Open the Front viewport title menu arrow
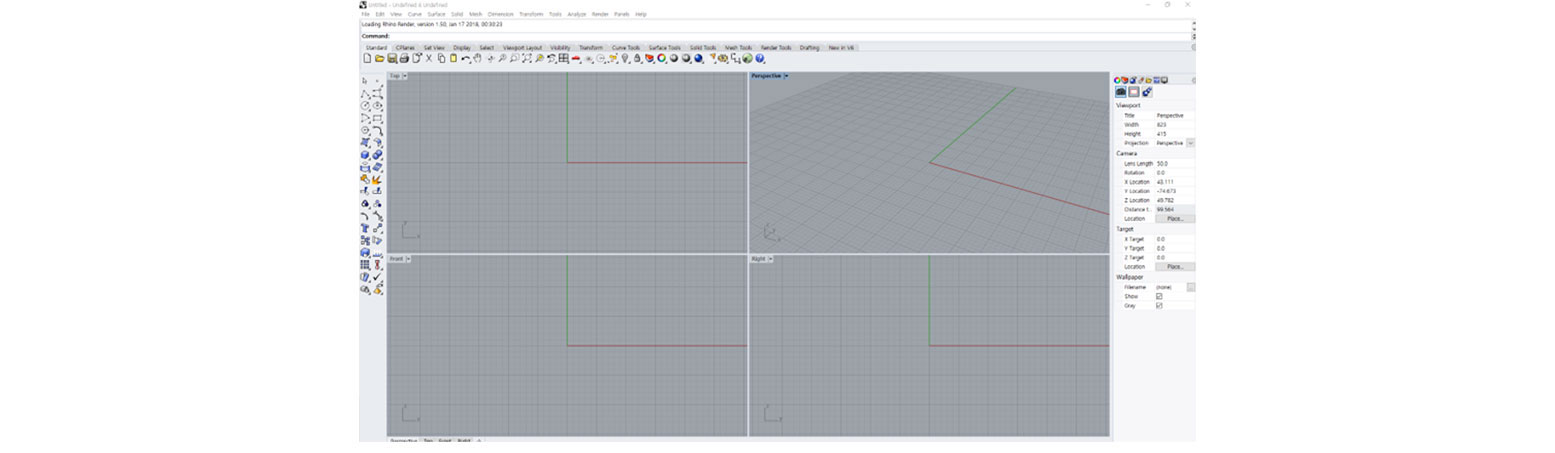Screen dimensions: 1555x453 point(409,259)
